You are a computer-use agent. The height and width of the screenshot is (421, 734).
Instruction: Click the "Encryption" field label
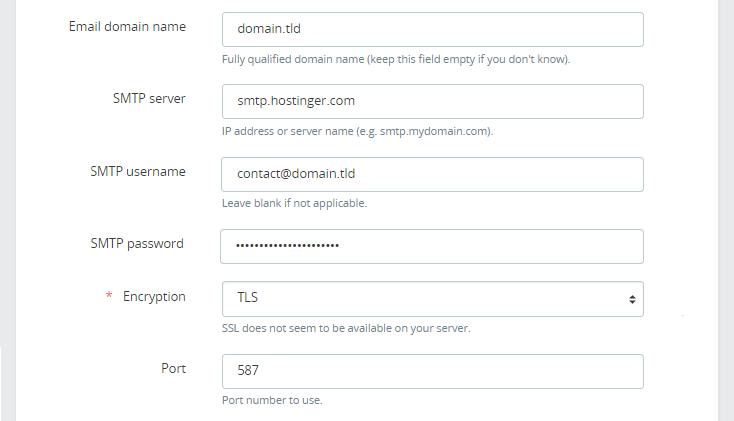click(x=154, y=297)
